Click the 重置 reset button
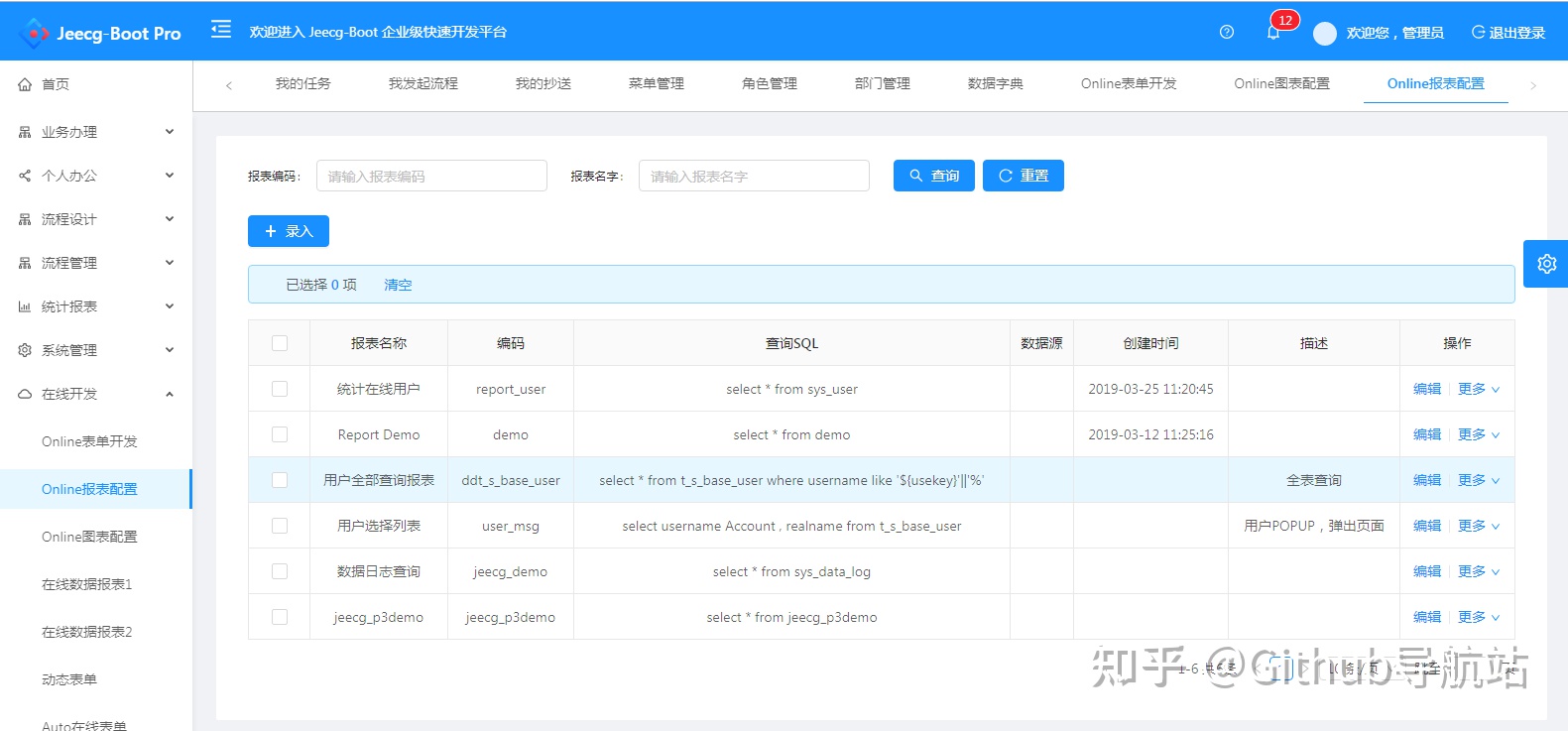 1024,176
